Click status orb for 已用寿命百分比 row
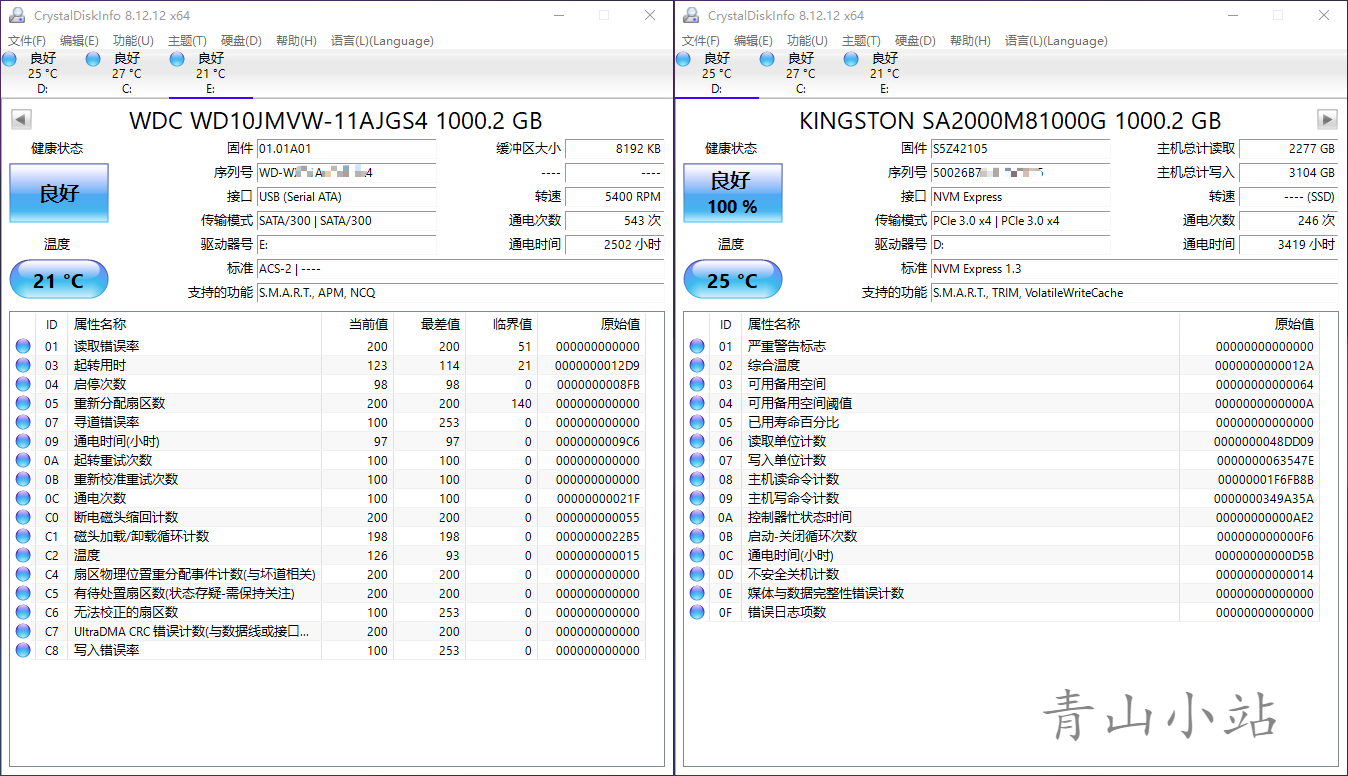This screenshot has width=1348, height=776. tap(697, 422)
